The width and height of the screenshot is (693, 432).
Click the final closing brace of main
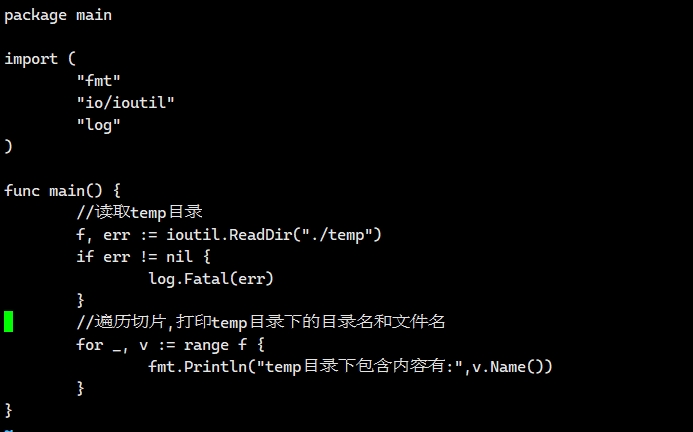[9, 410]
